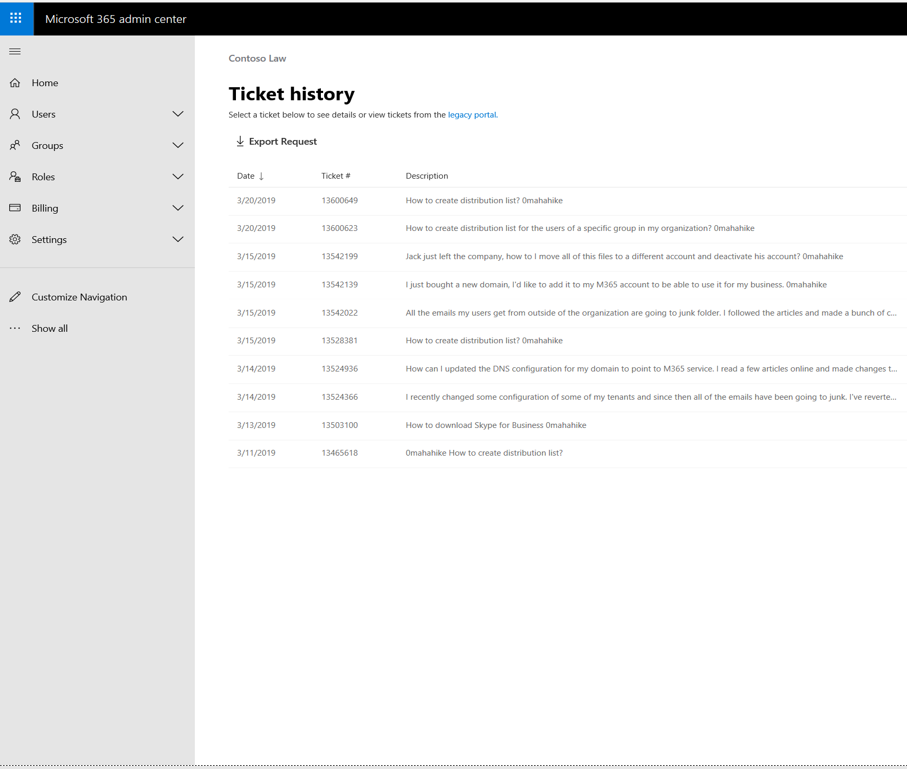Select 'How can I updated the DNS' description
907x769 pixels.
click(x=651, y=369)
